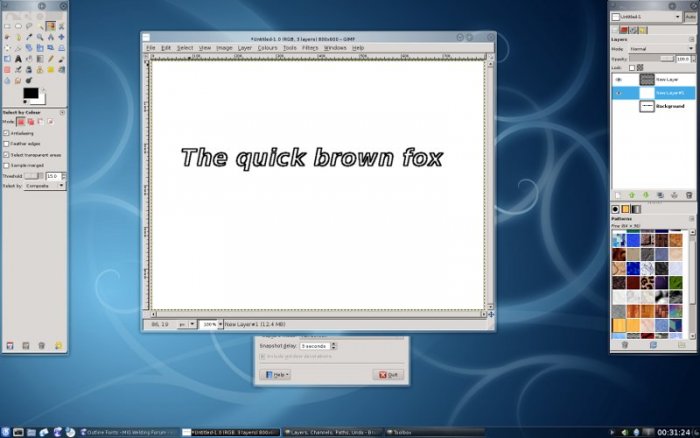
Task: Click the Auto button in Layers dock
Action: 691,17
